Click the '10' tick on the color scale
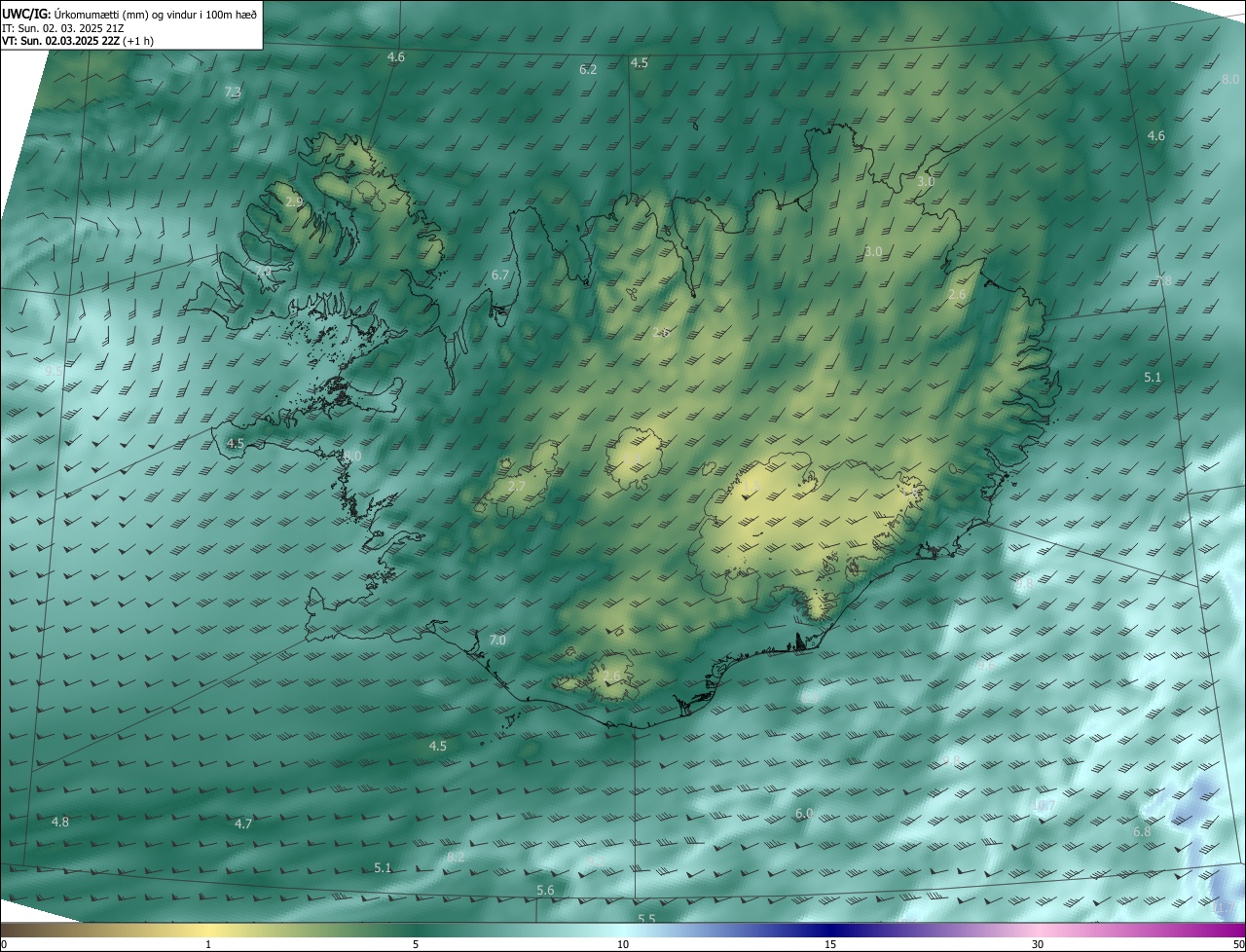 623,945
